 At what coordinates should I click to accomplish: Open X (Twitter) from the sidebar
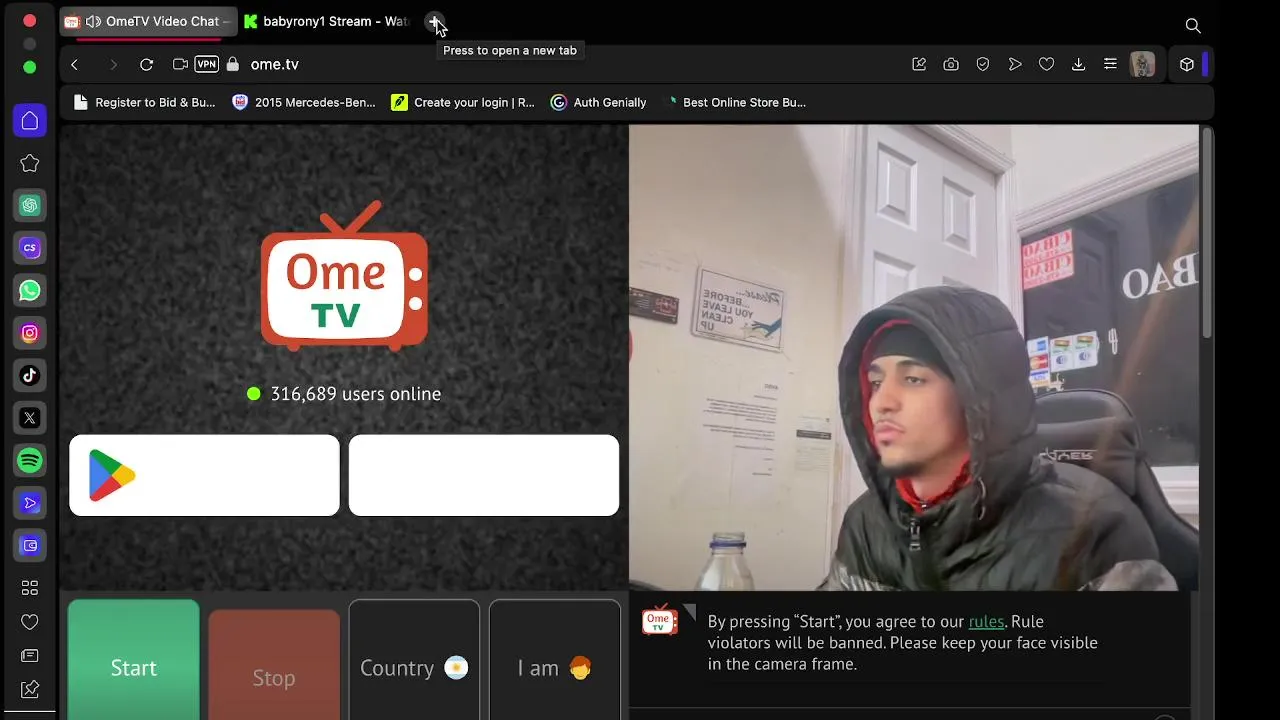(30, 418)
